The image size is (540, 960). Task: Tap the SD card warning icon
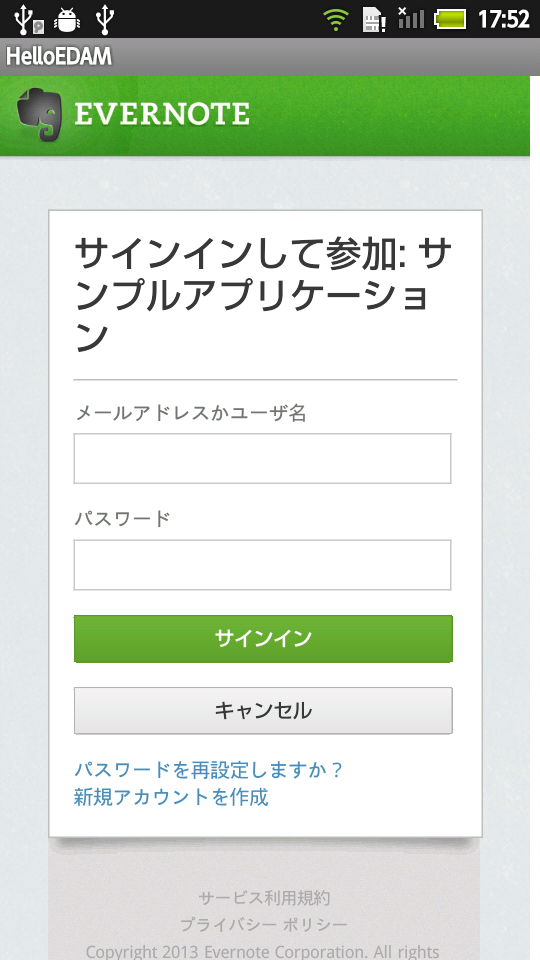[x=373, y=20]
